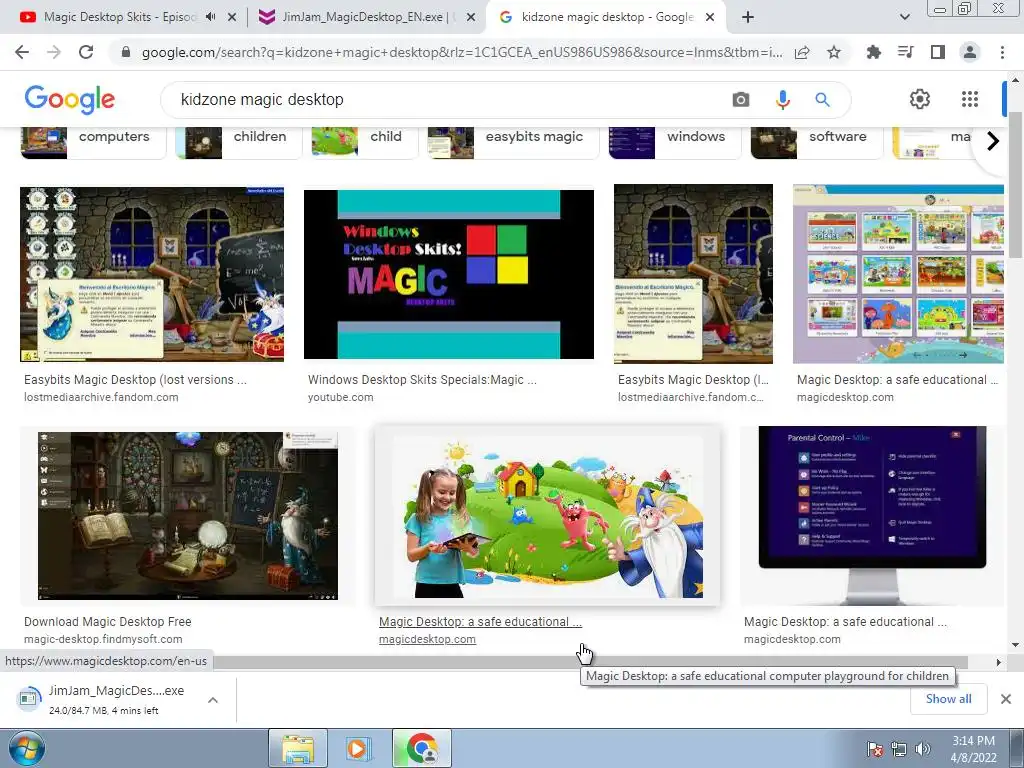Open network status tray icon
This screenshot has width=1024, height=768.
pyautogui.click(x=899, y=749)
